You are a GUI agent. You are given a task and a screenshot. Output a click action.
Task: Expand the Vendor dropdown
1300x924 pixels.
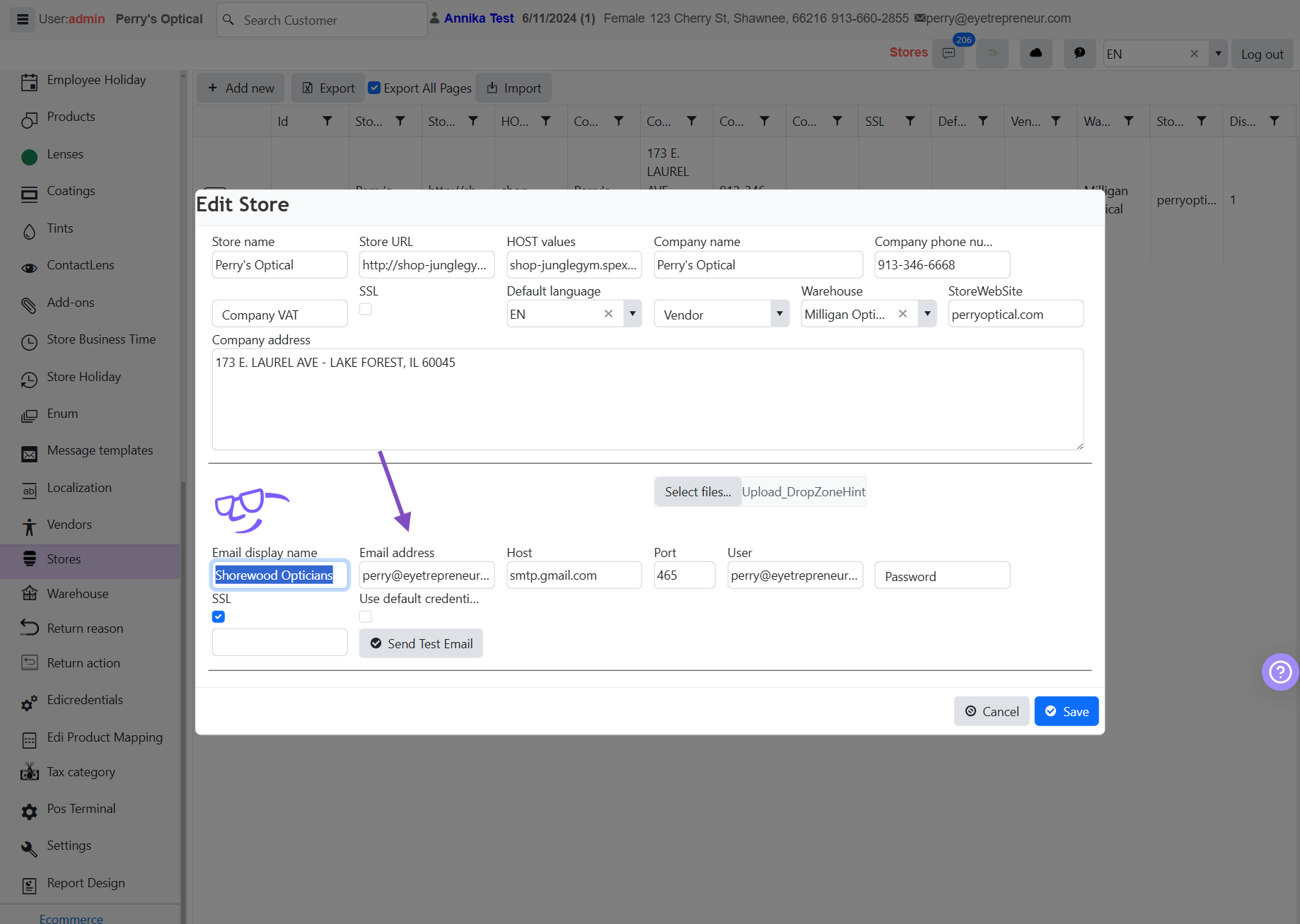[779, 314]
